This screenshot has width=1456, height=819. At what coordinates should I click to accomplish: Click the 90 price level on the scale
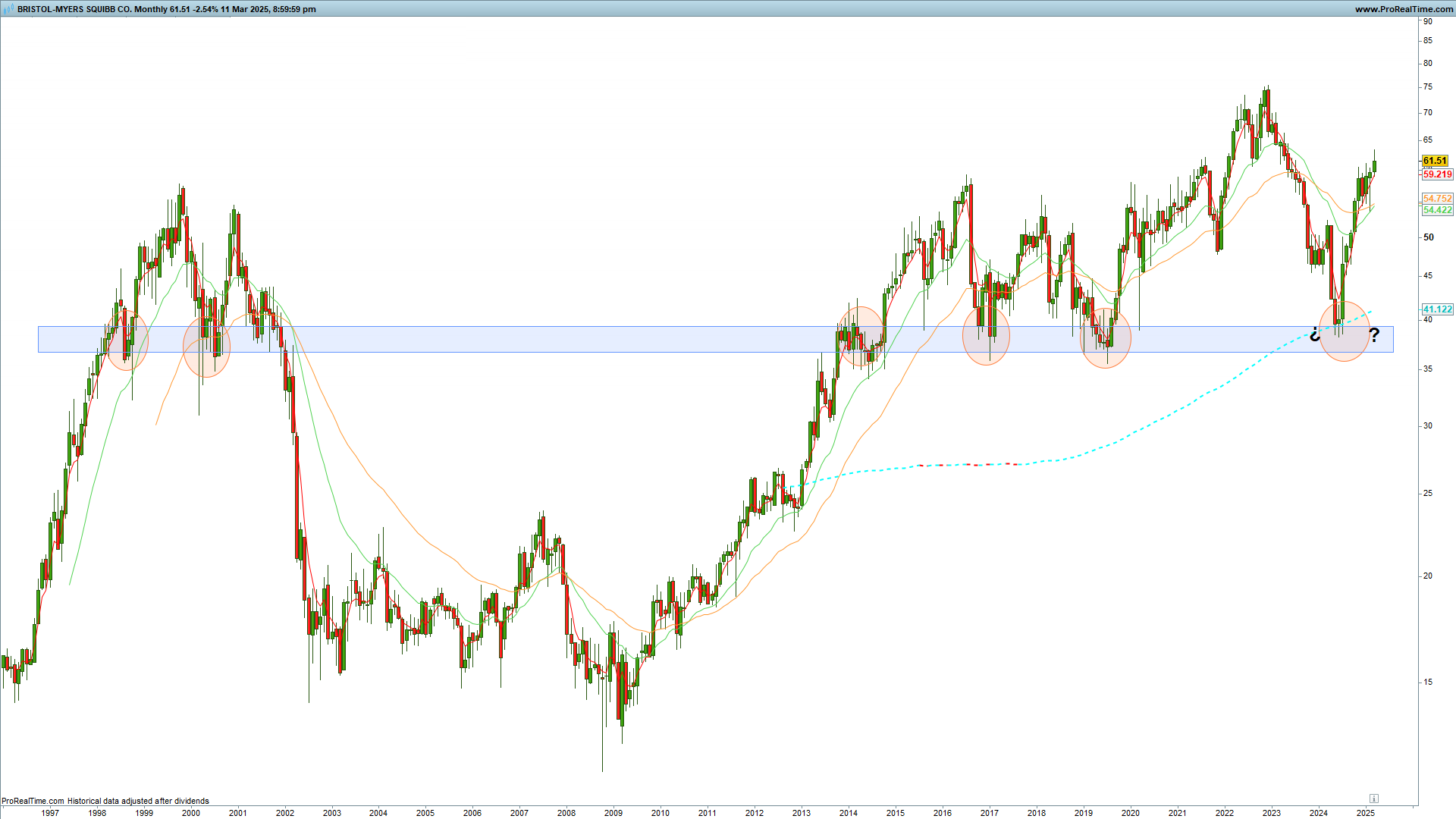[1428, 21]
